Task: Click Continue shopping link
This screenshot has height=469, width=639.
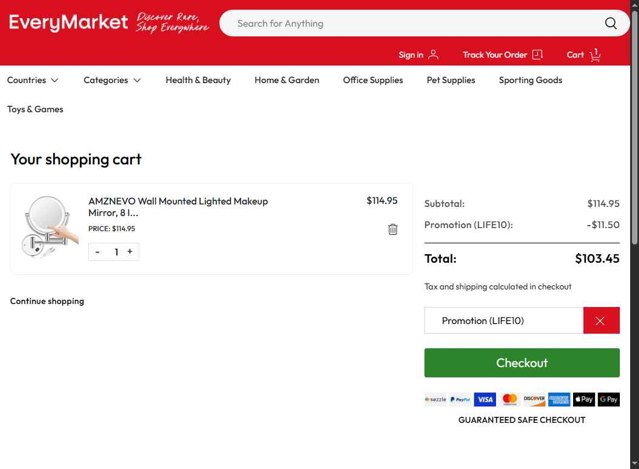Action: tap(47, 301)
